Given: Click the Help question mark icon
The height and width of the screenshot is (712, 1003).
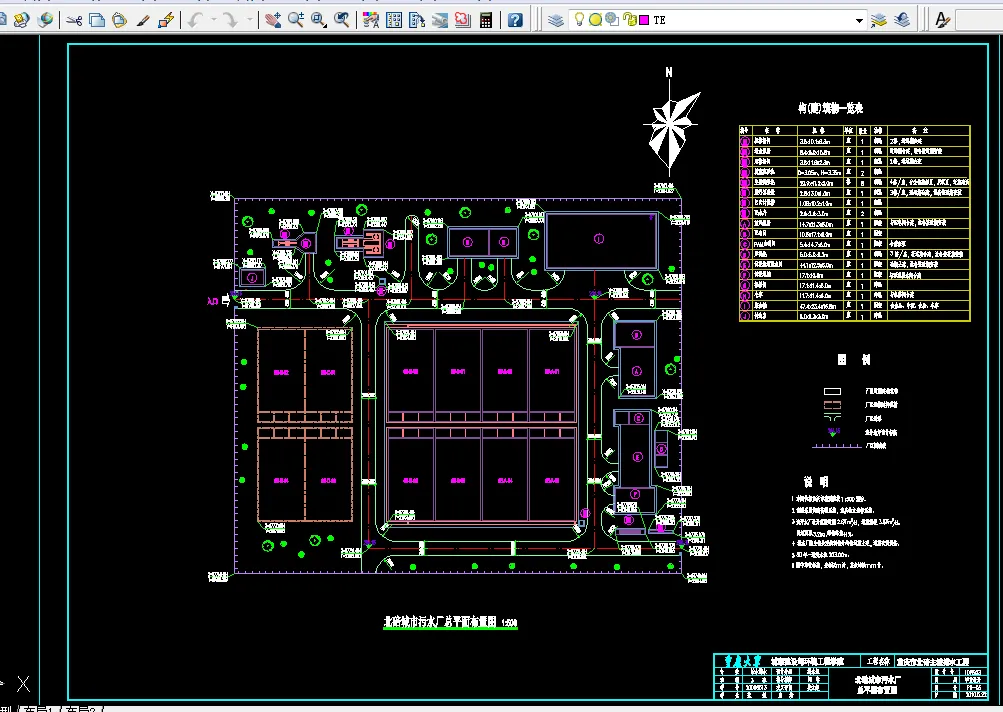Looking at the screenshot, I should [515, 20].
